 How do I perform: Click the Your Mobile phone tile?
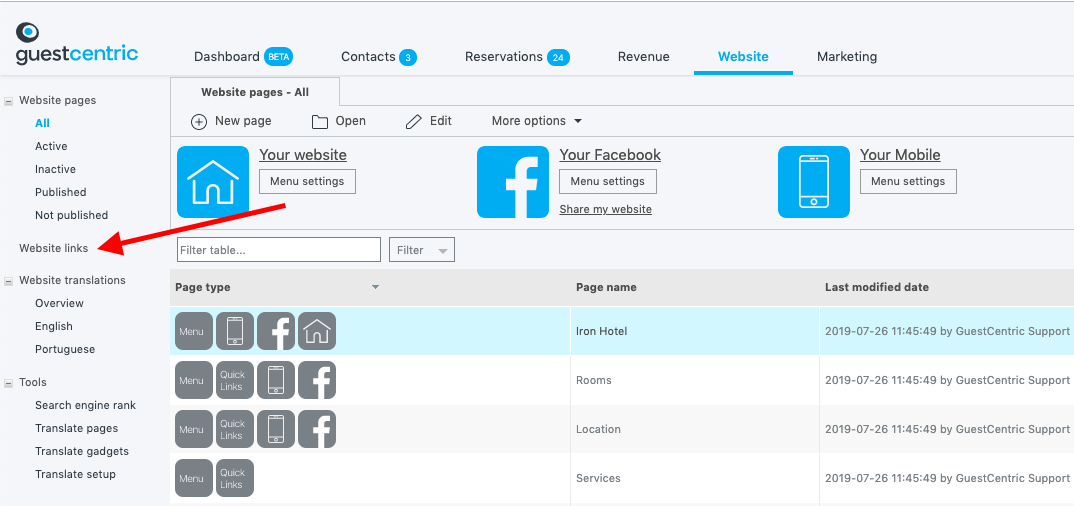[x=814, y=182]
